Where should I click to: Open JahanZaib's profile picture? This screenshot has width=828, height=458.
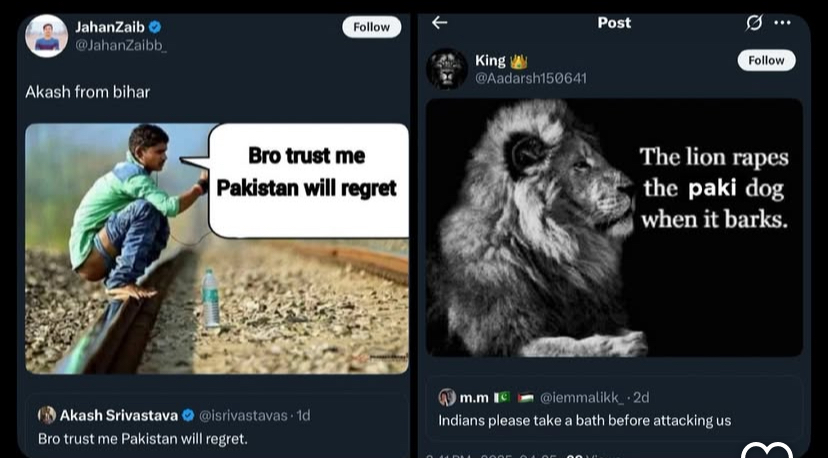(46, 36)
